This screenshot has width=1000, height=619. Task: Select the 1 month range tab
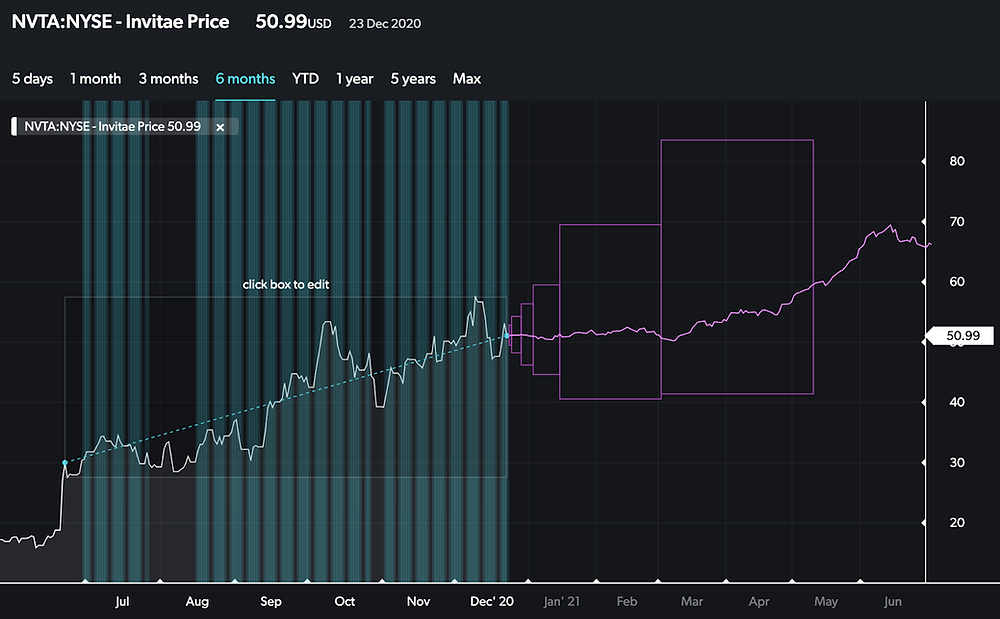coord(95,79)
